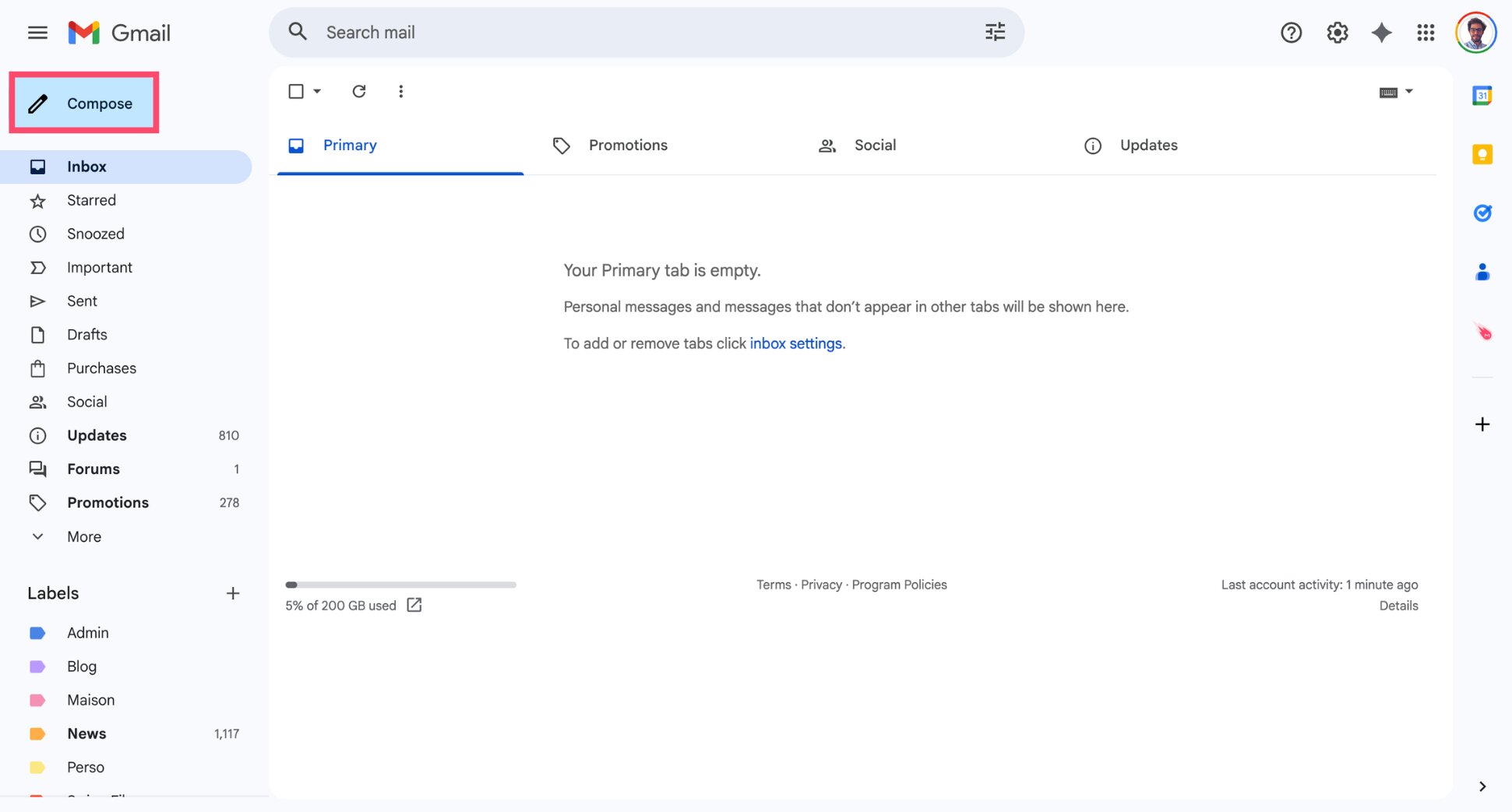Open Contacts in the side panel

pyautogui.click(x=1482, y=272)
